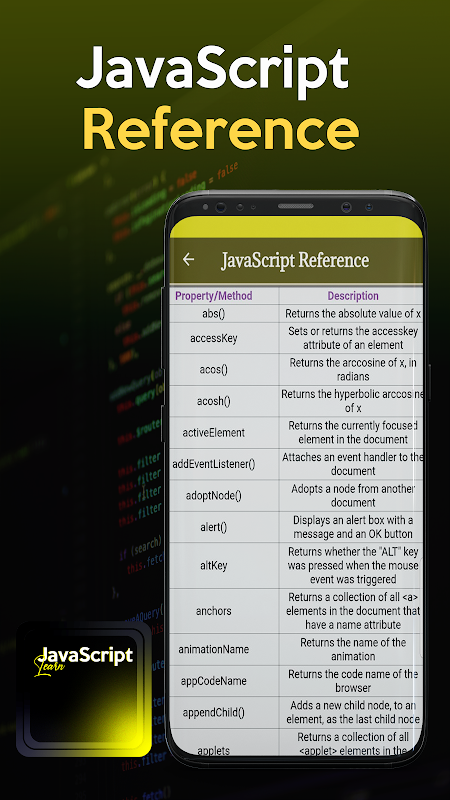
Task: Select 'Returns the arccosine of x' description
Action: [x=353, y=370]
